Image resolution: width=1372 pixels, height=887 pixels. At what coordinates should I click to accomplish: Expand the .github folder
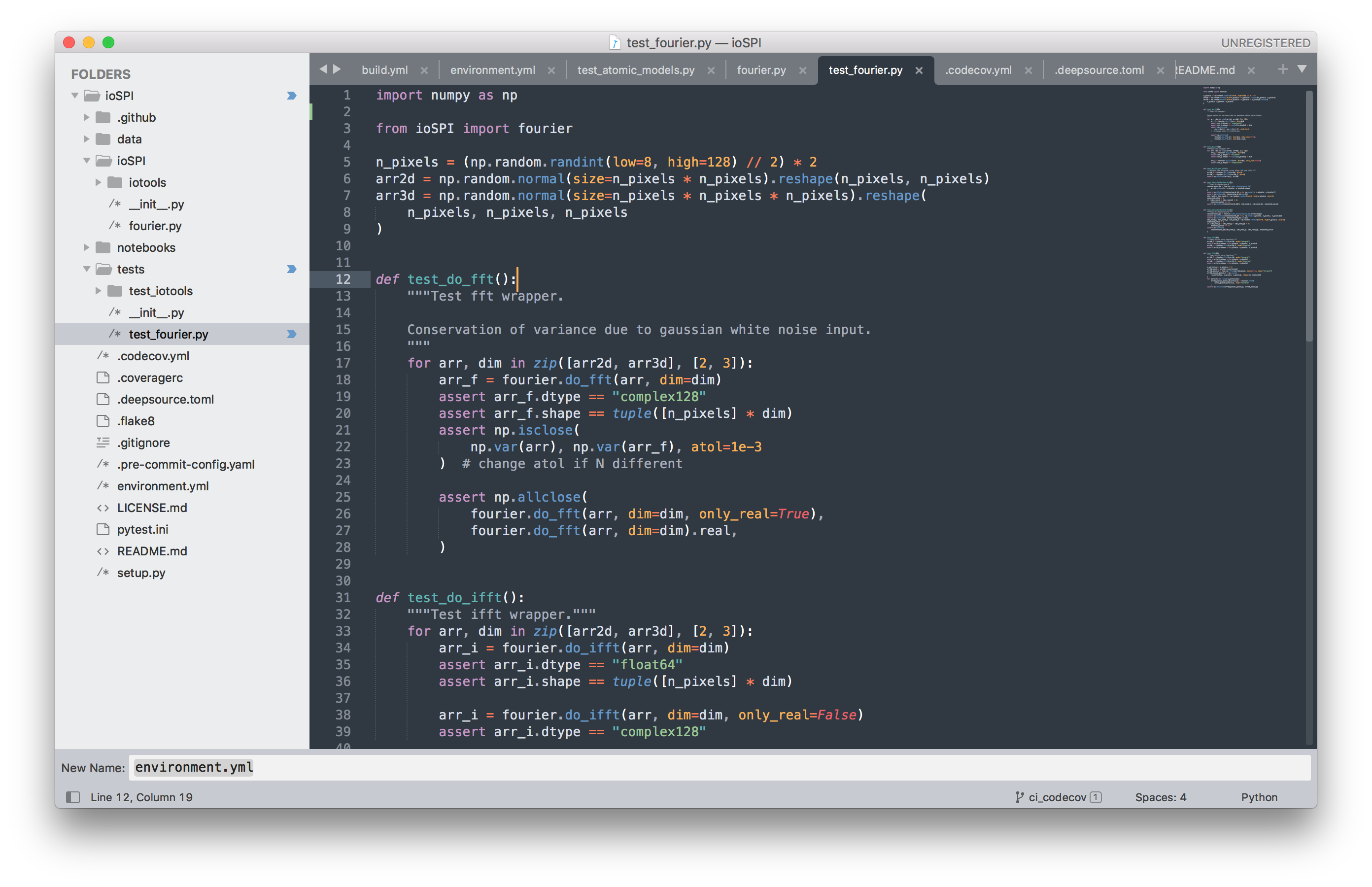click(x=86, y=117)
